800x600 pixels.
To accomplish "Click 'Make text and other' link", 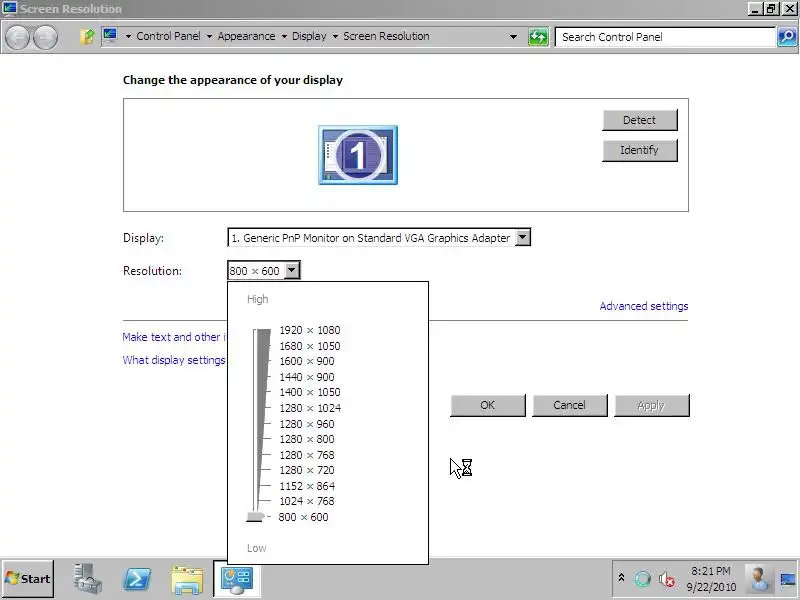I will tap(174, 337).
